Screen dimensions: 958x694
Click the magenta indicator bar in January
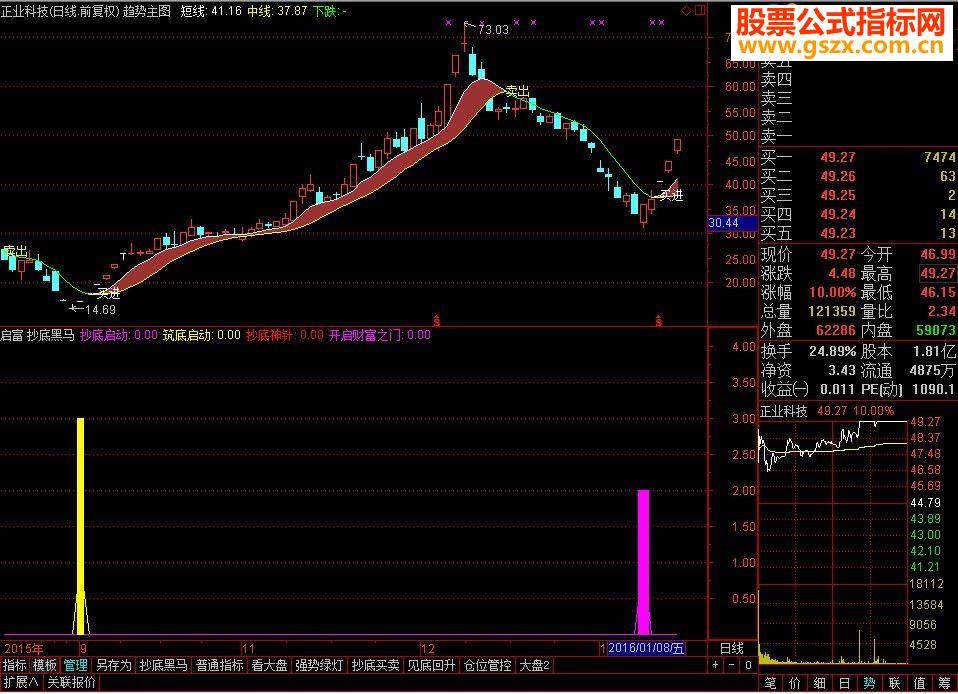[643, 561]
